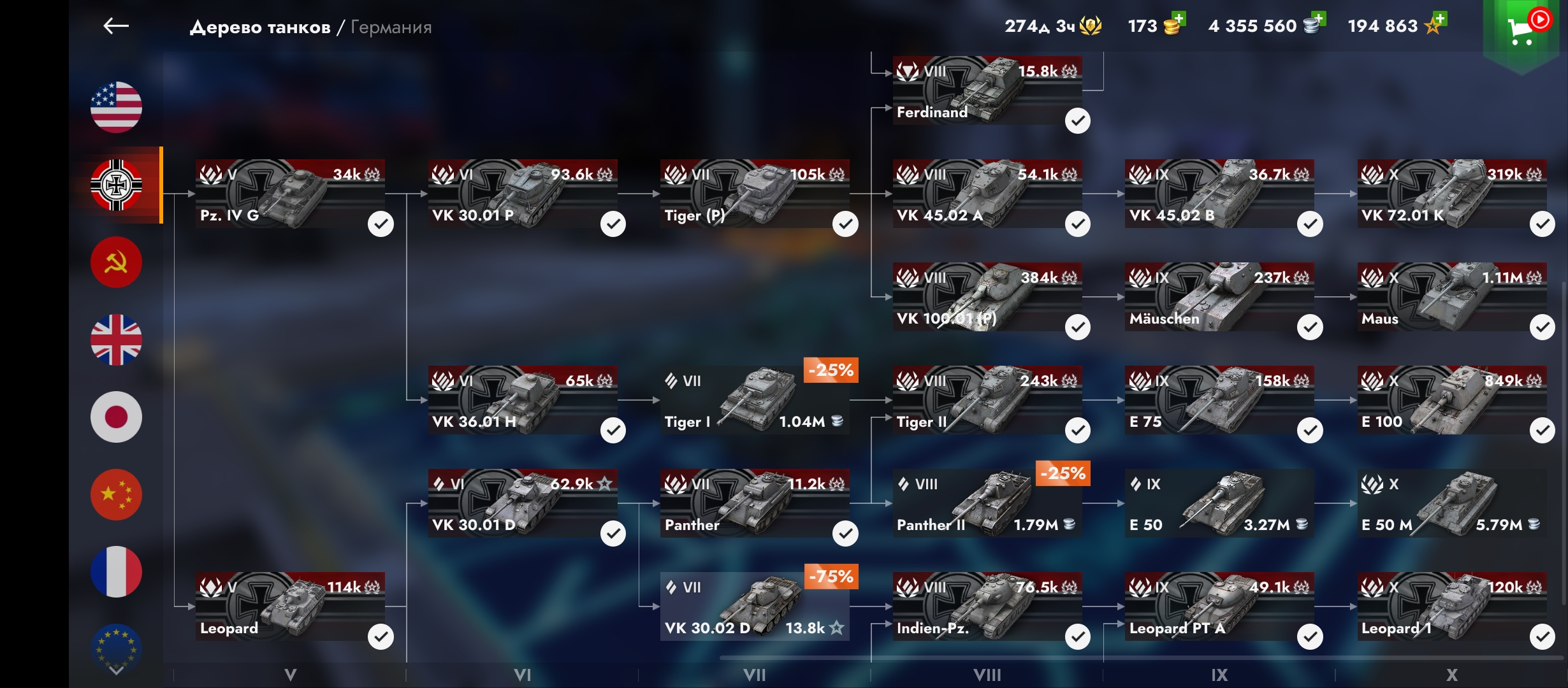Screen dimensions: 1568x688
Task: Jump to tier VIII column label
Action: [x=987, y=675]
